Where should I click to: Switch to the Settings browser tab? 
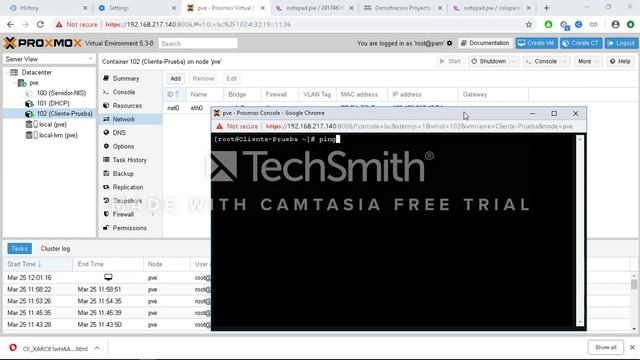137,8
